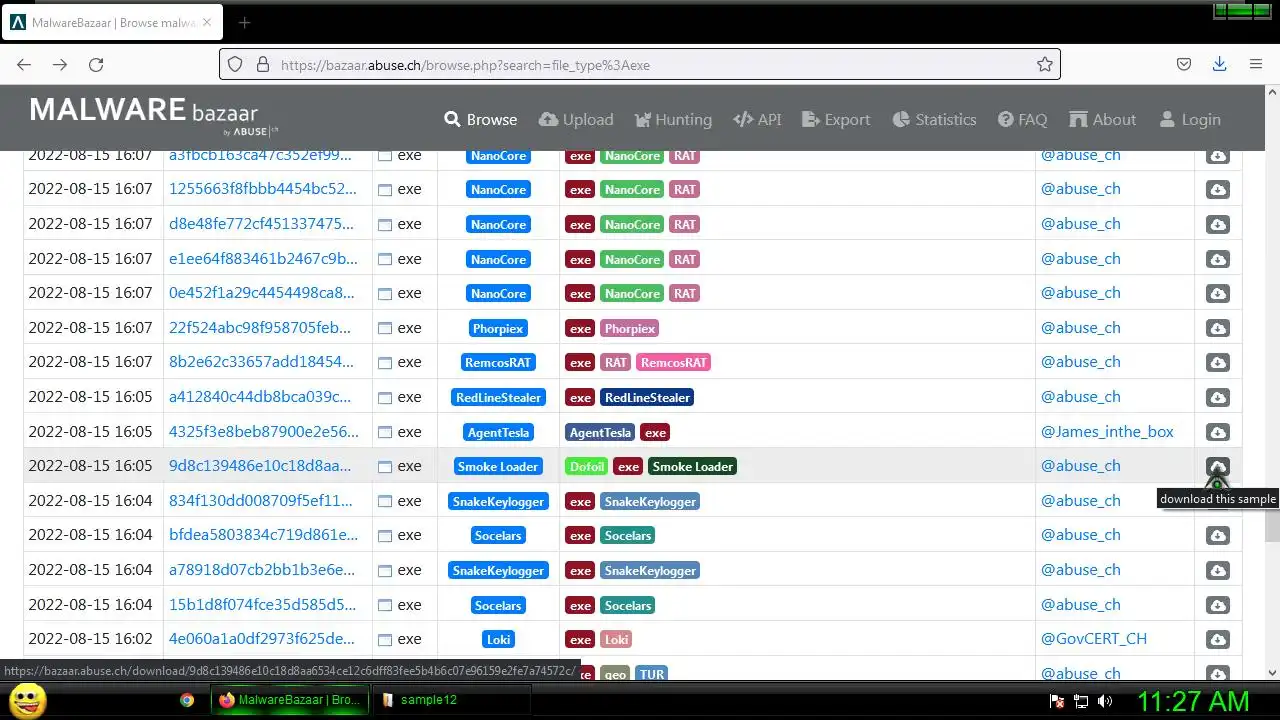1280x720 pixels.
Task: Click timestamp 2022-08-15 16:02
Action: [90, 639]
